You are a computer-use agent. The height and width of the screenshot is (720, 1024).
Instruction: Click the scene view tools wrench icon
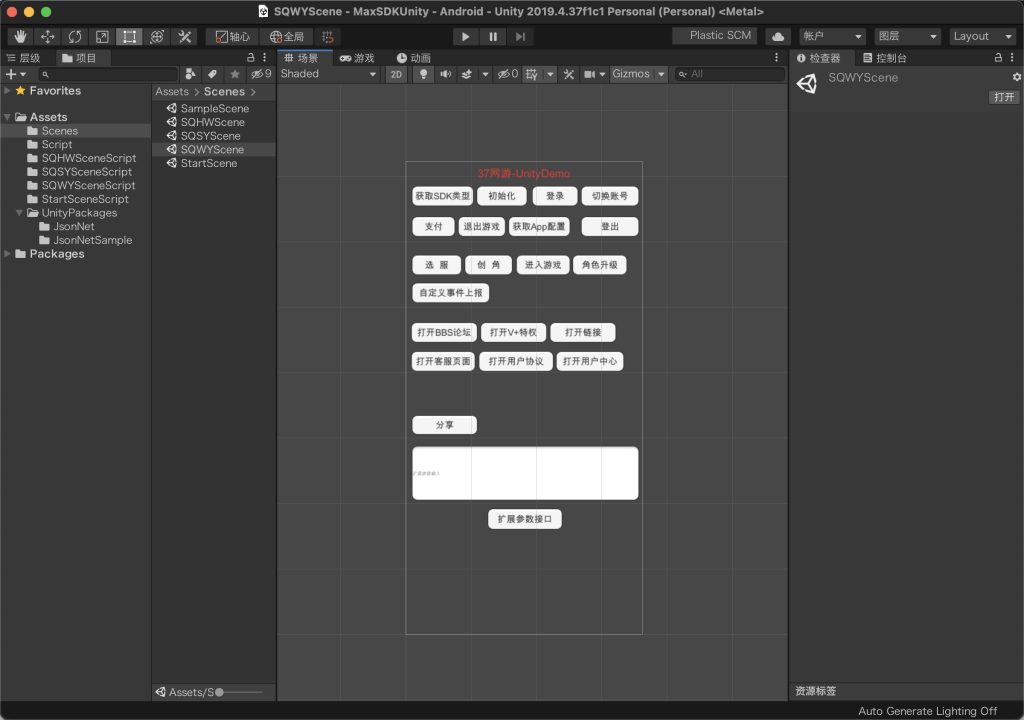[569, 74]
